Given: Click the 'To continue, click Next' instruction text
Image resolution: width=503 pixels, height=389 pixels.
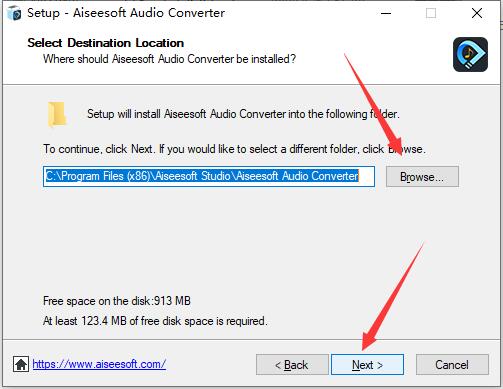Looking at the screenshot, I should point(234,149).
